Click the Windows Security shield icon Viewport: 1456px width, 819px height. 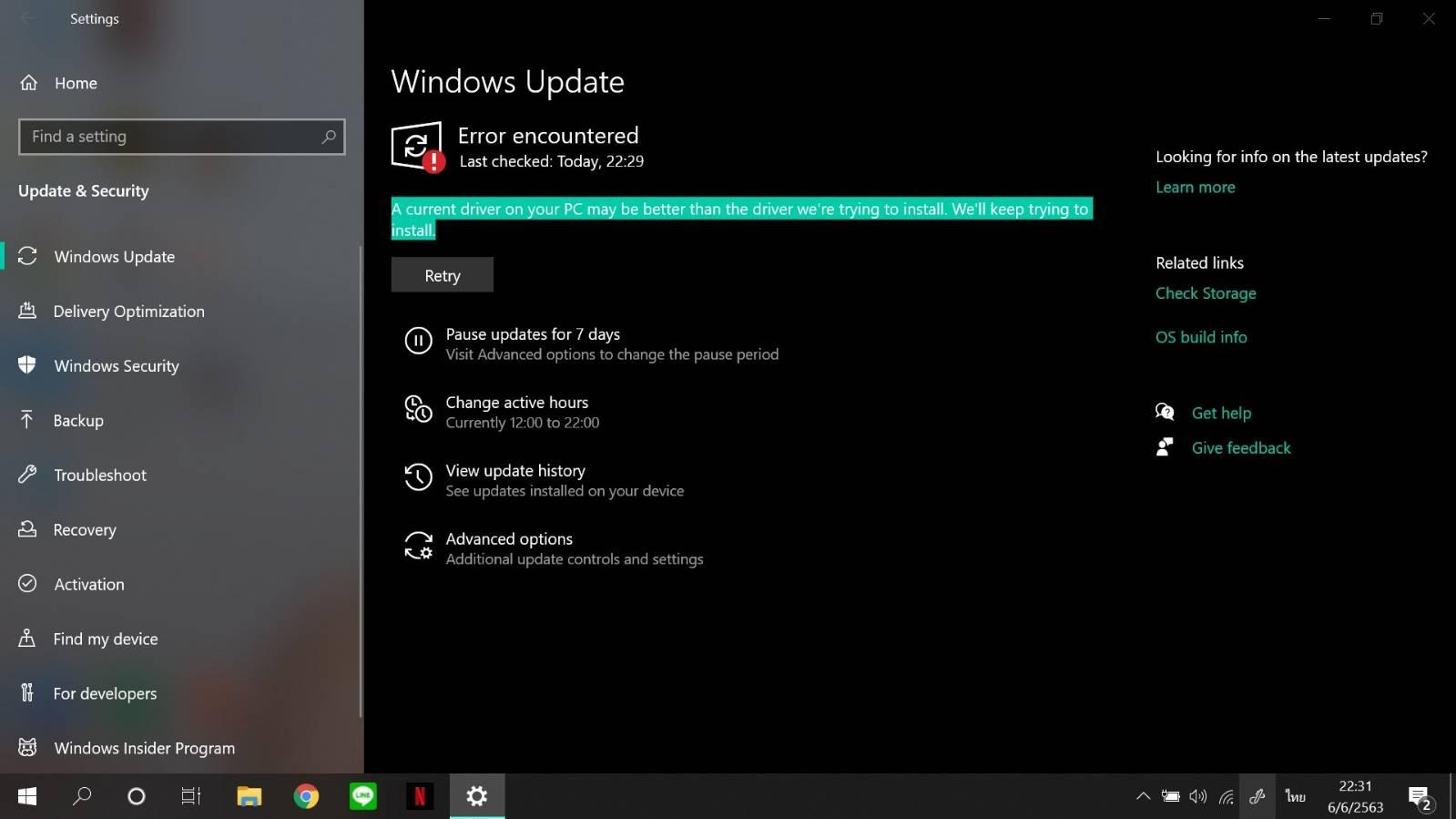(x=27, y=365)
